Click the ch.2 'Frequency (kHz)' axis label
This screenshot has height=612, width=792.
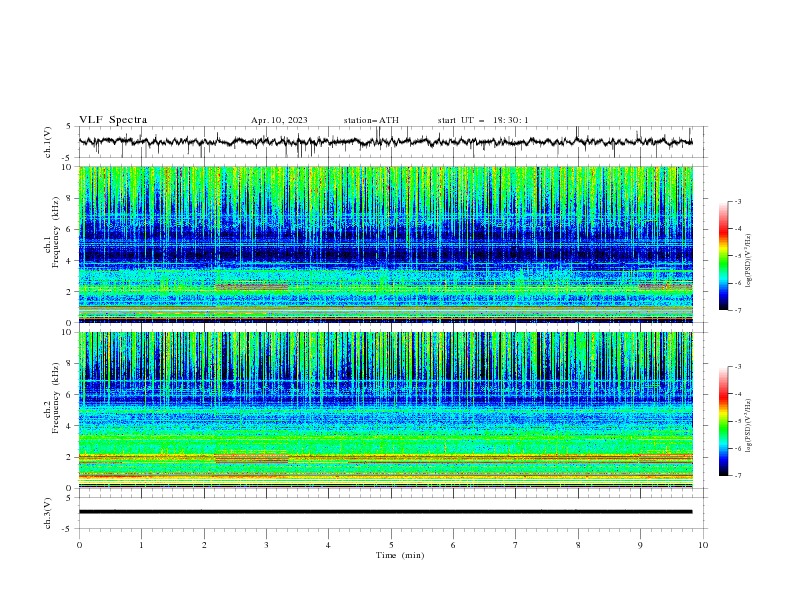[56, 398]
